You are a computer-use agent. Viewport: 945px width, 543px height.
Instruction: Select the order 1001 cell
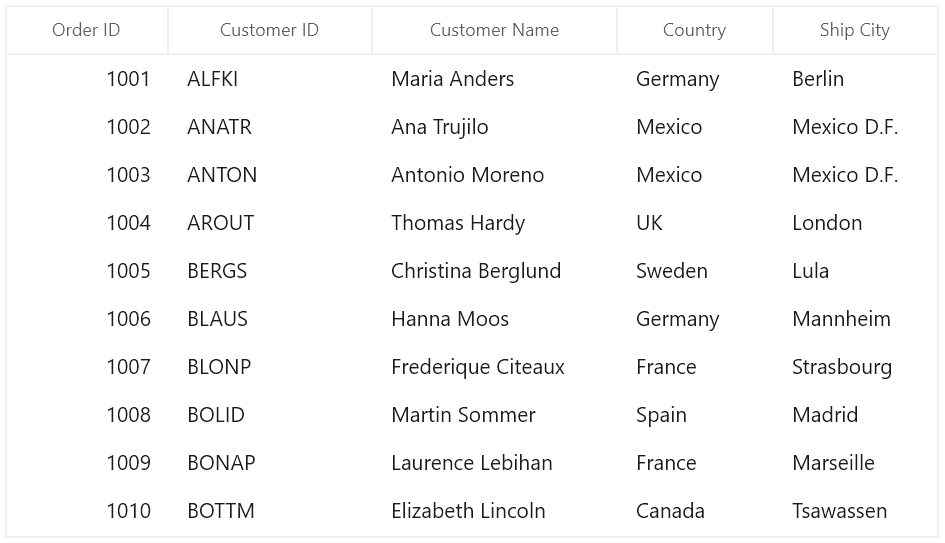click(87, 79)
